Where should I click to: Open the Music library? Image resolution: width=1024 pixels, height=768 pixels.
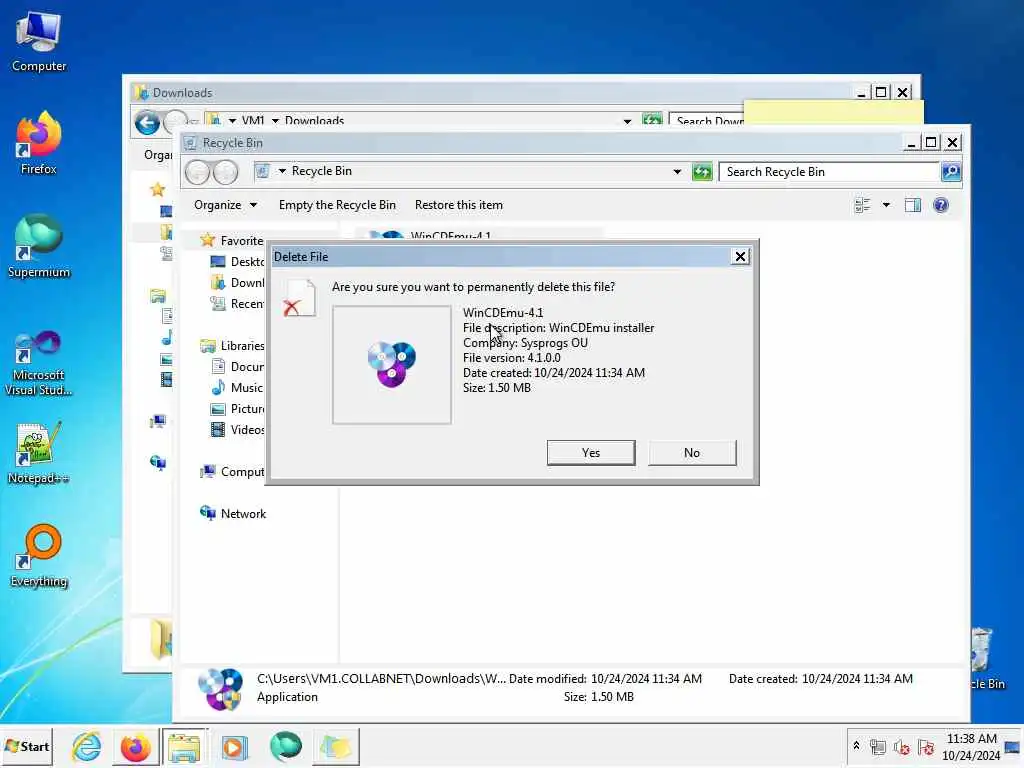coord(237,387)
